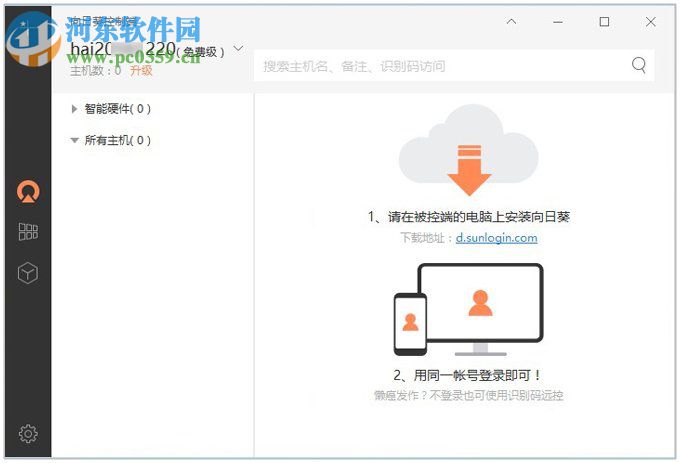The width and height of the screenshot is (680, 463).
Task: Open the device grid sidebar icon
Action: (28, 232)
